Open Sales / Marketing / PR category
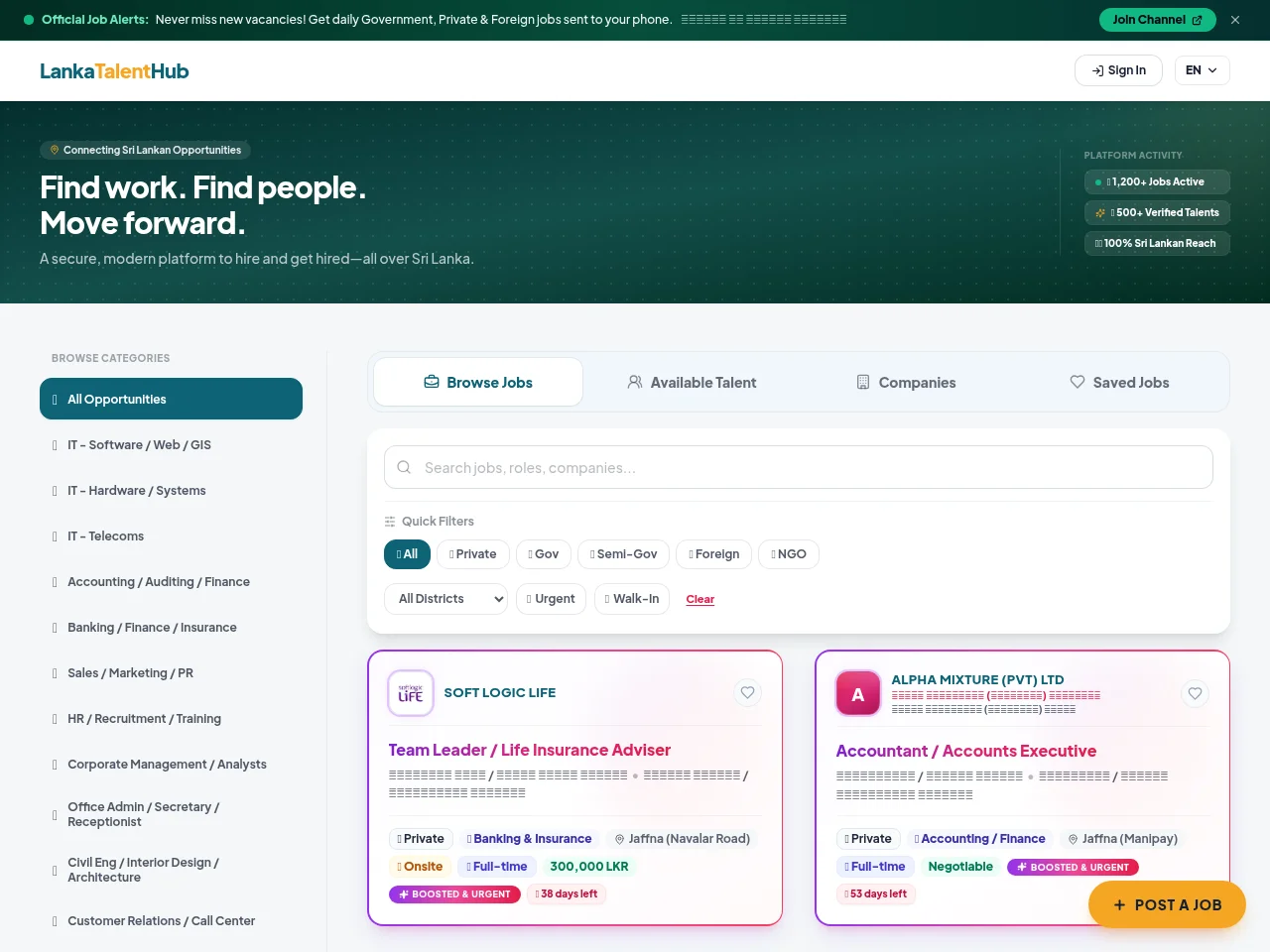Image resolution: width=1270 pixels, height=952 pixels. point(171,672)
